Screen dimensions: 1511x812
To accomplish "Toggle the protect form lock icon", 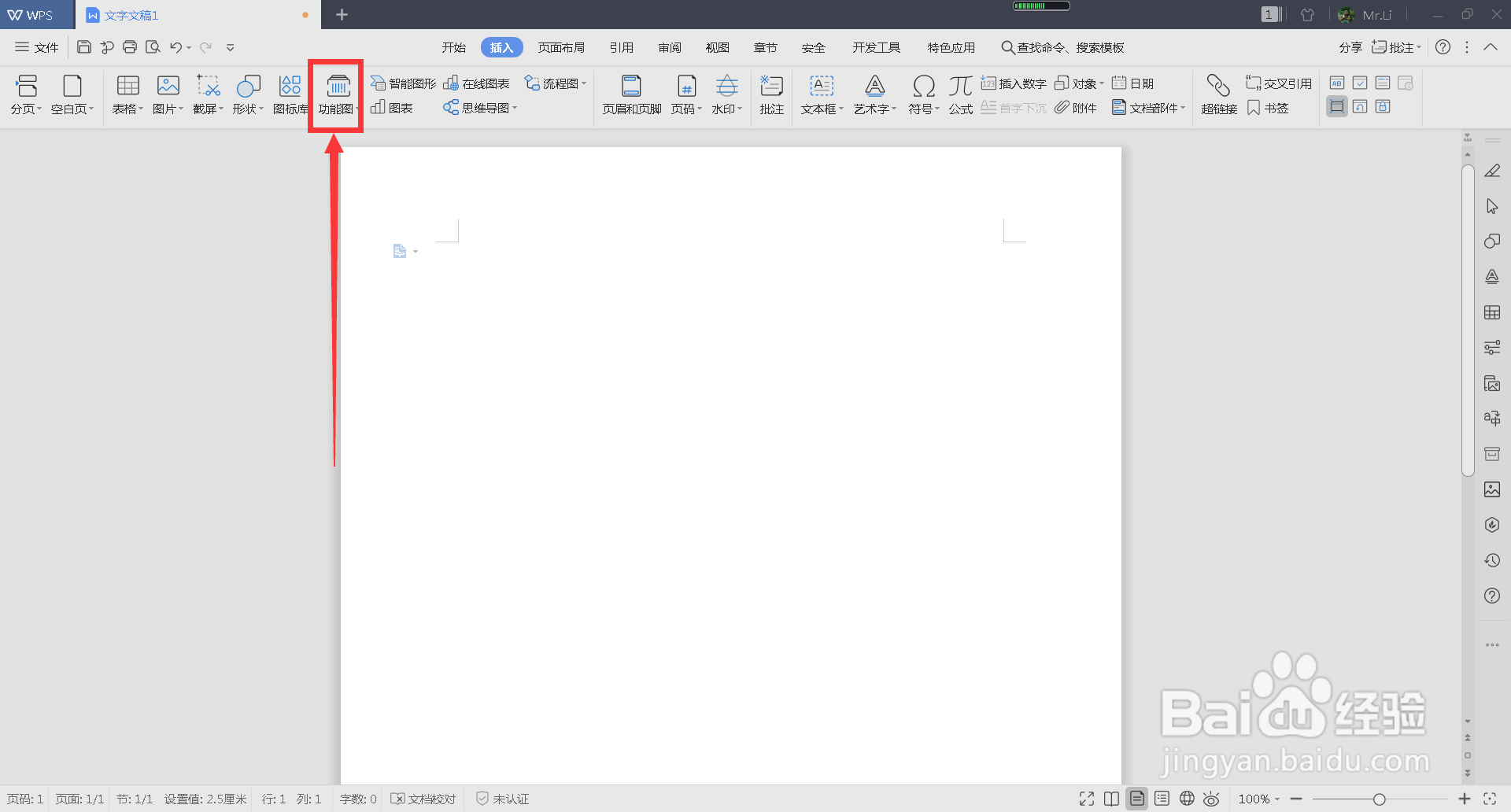I will 1383,106.
